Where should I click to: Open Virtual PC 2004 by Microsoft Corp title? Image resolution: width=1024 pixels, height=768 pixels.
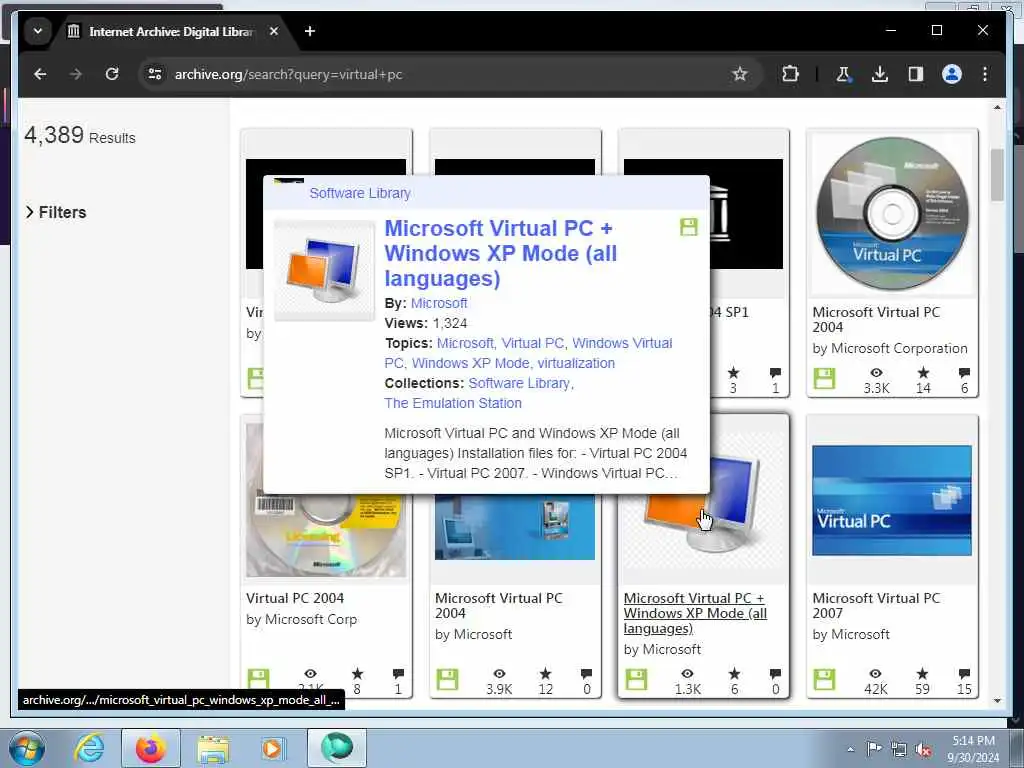click(295, 598)
